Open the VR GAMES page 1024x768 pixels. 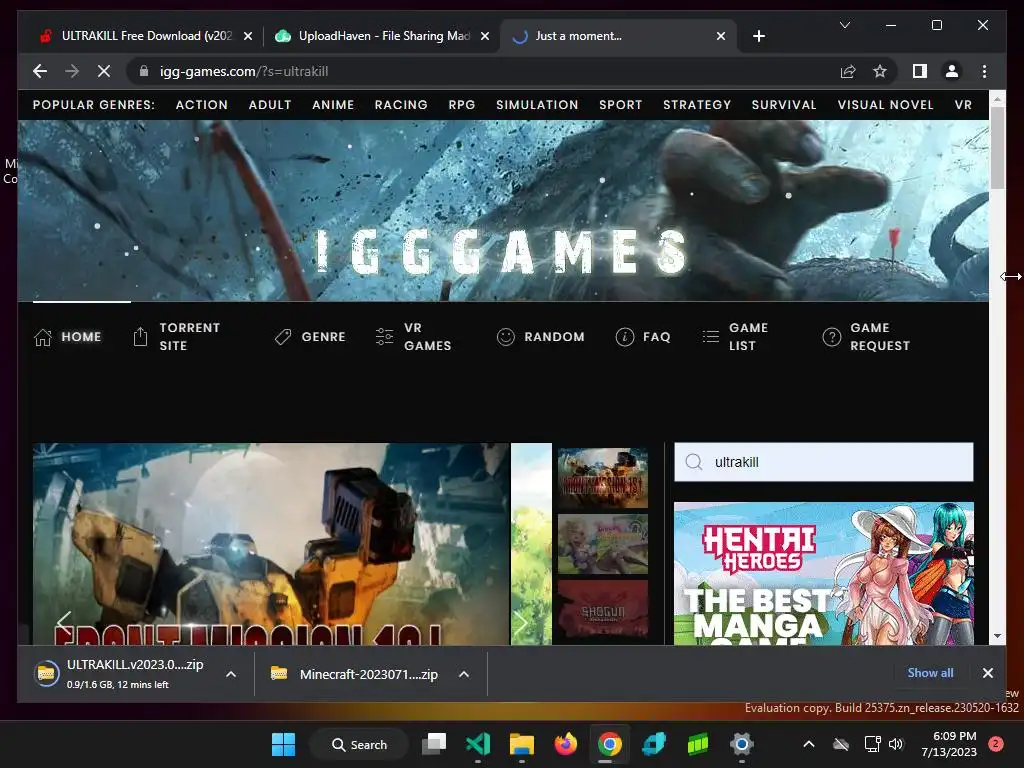click(x=413, y=336)
